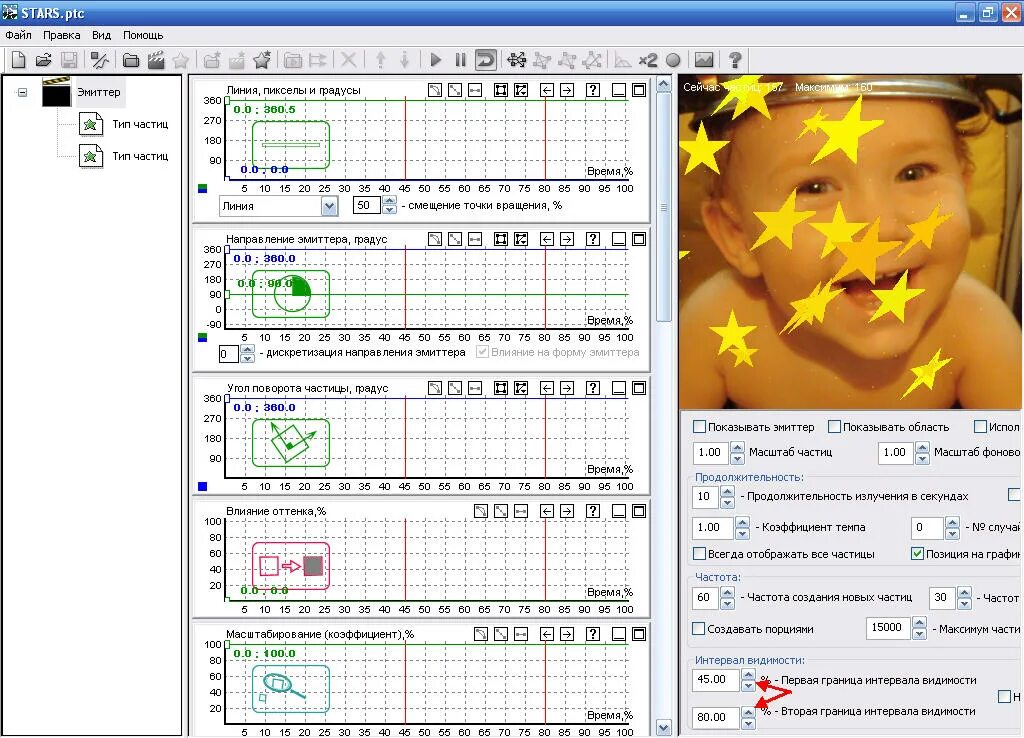Move the item down with the toolbar arrow

click(404, 60)
